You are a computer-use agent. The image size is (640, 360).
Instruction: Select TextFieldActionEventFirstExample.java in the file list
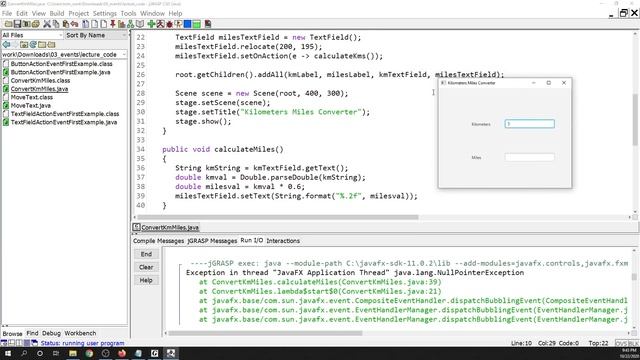tap(64, 122)
